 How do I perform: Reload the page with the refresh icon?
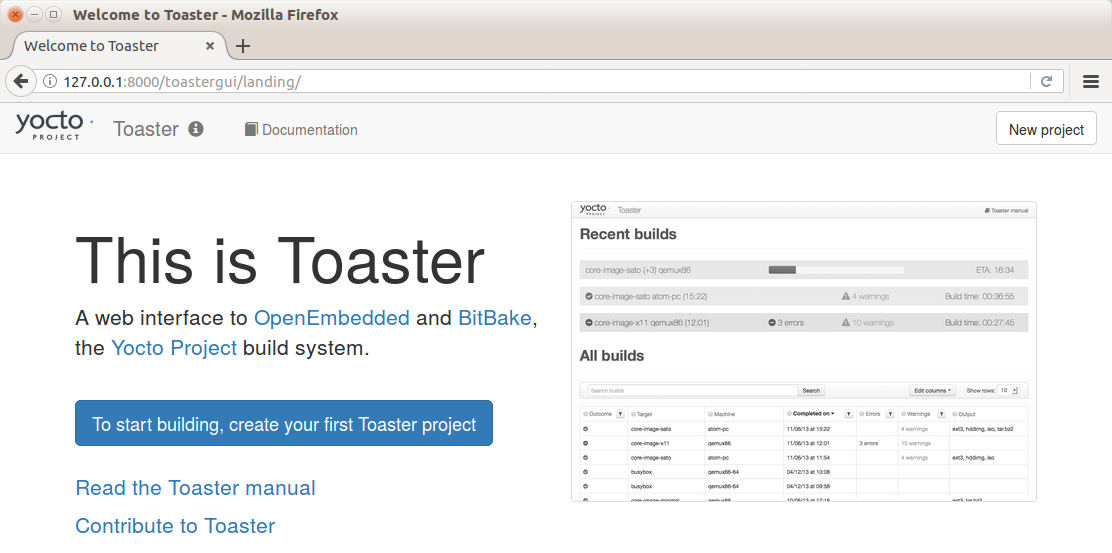tap(1046, 82)
